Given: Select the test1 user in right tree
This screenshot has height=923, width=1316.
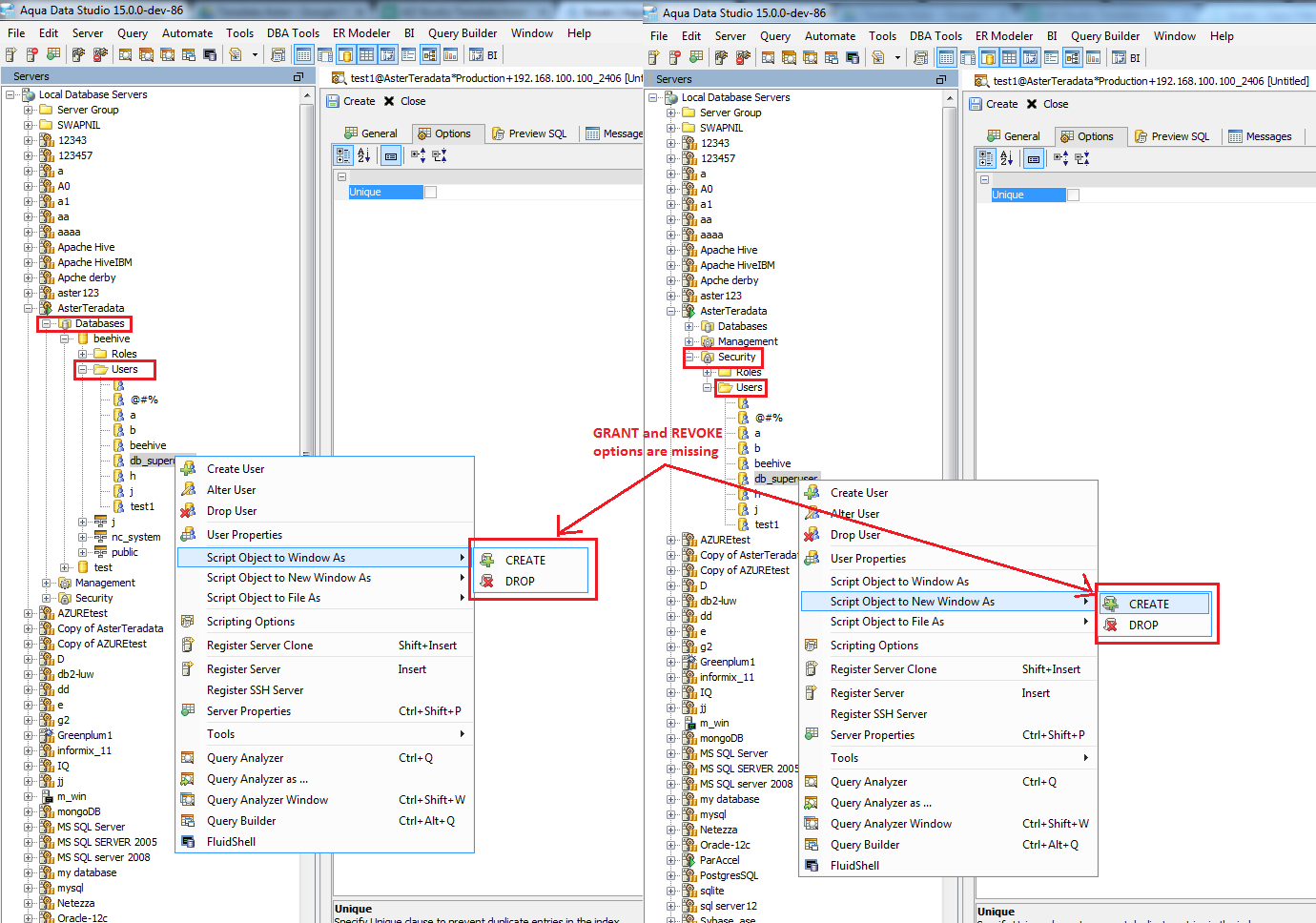Looking at the screenshot, I should 767,524.
